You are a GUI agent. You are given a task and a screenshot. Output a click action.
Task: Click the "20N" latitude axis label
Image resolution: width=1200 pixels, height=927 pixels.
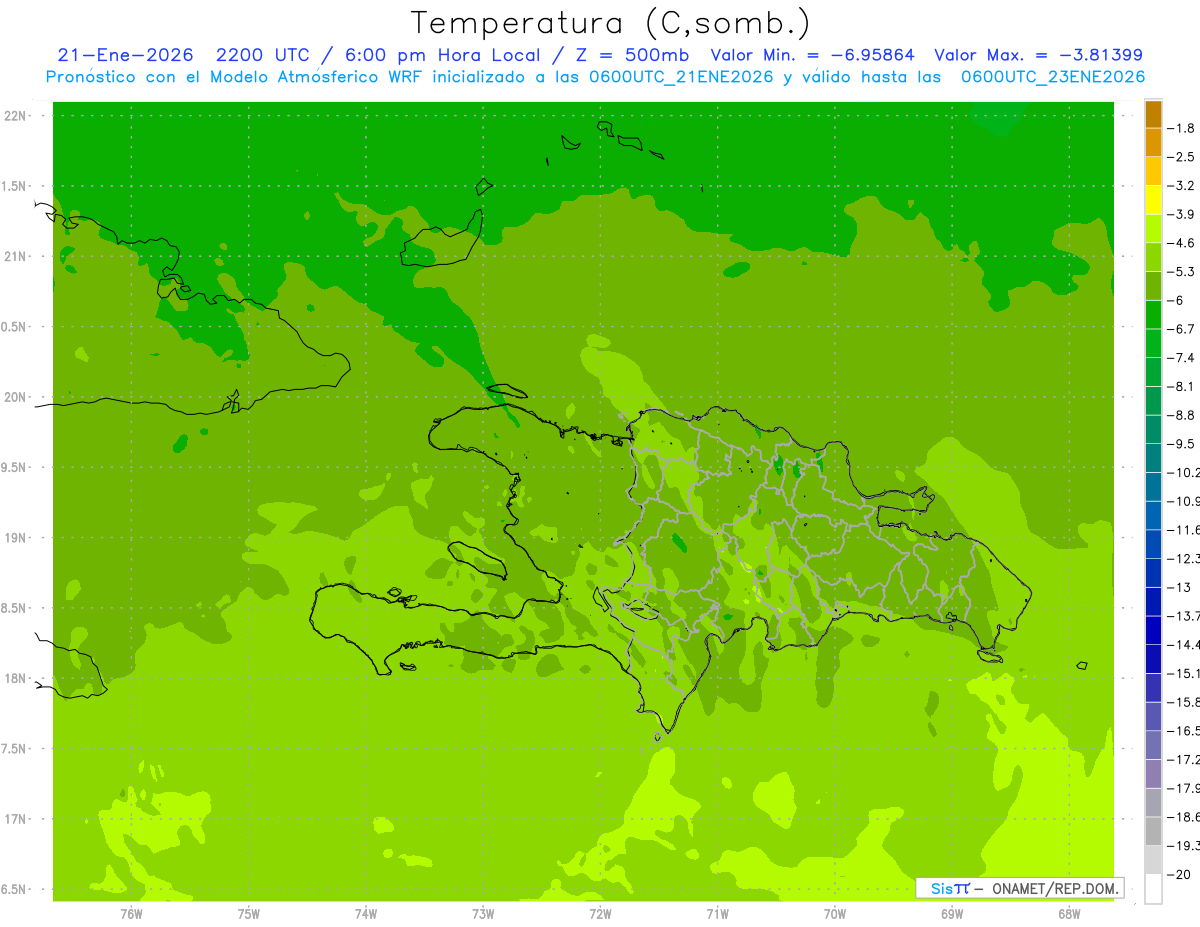[x=15, y=397]
